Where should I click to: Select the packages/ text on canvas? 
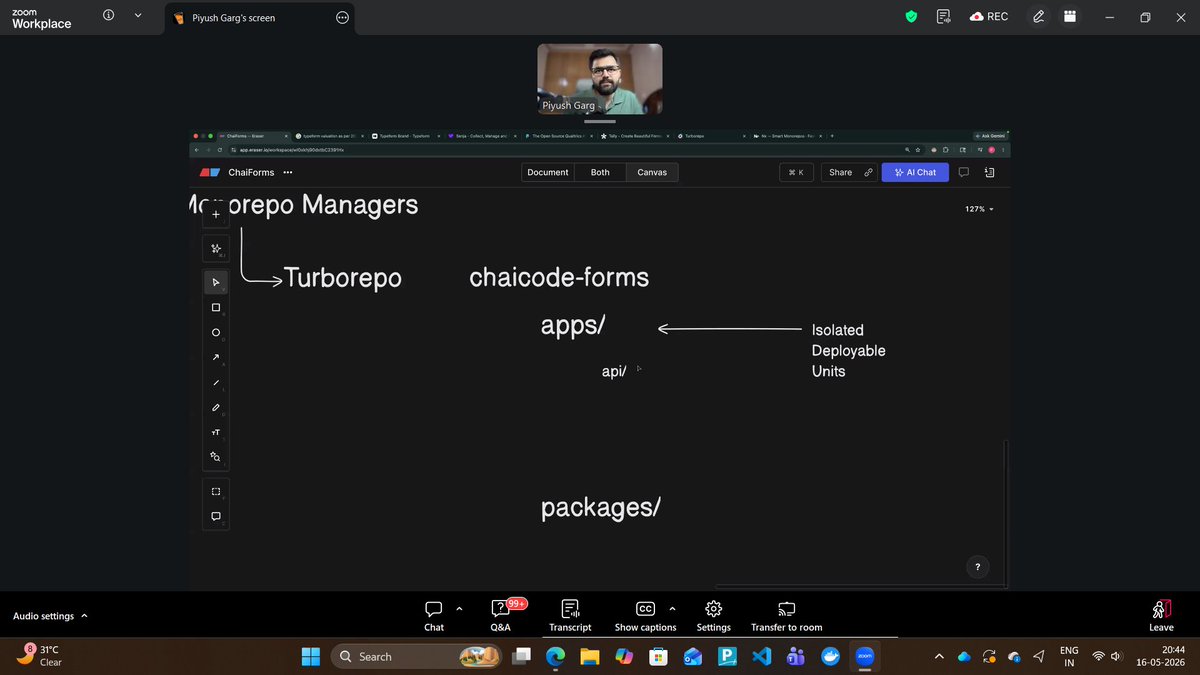coord(600,508)
